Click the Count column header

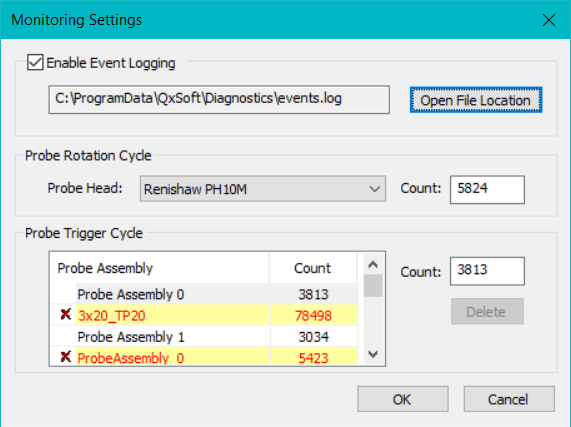[313, 268]
